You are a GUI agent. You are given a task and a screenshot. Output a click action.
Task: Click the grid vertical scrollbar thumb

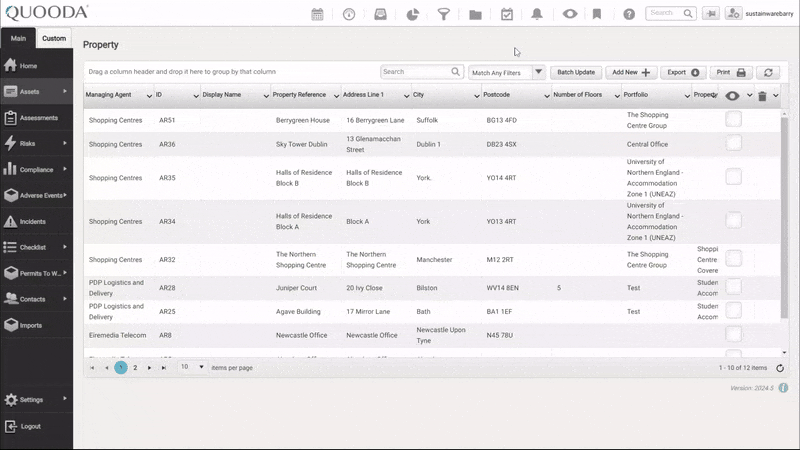784,219
